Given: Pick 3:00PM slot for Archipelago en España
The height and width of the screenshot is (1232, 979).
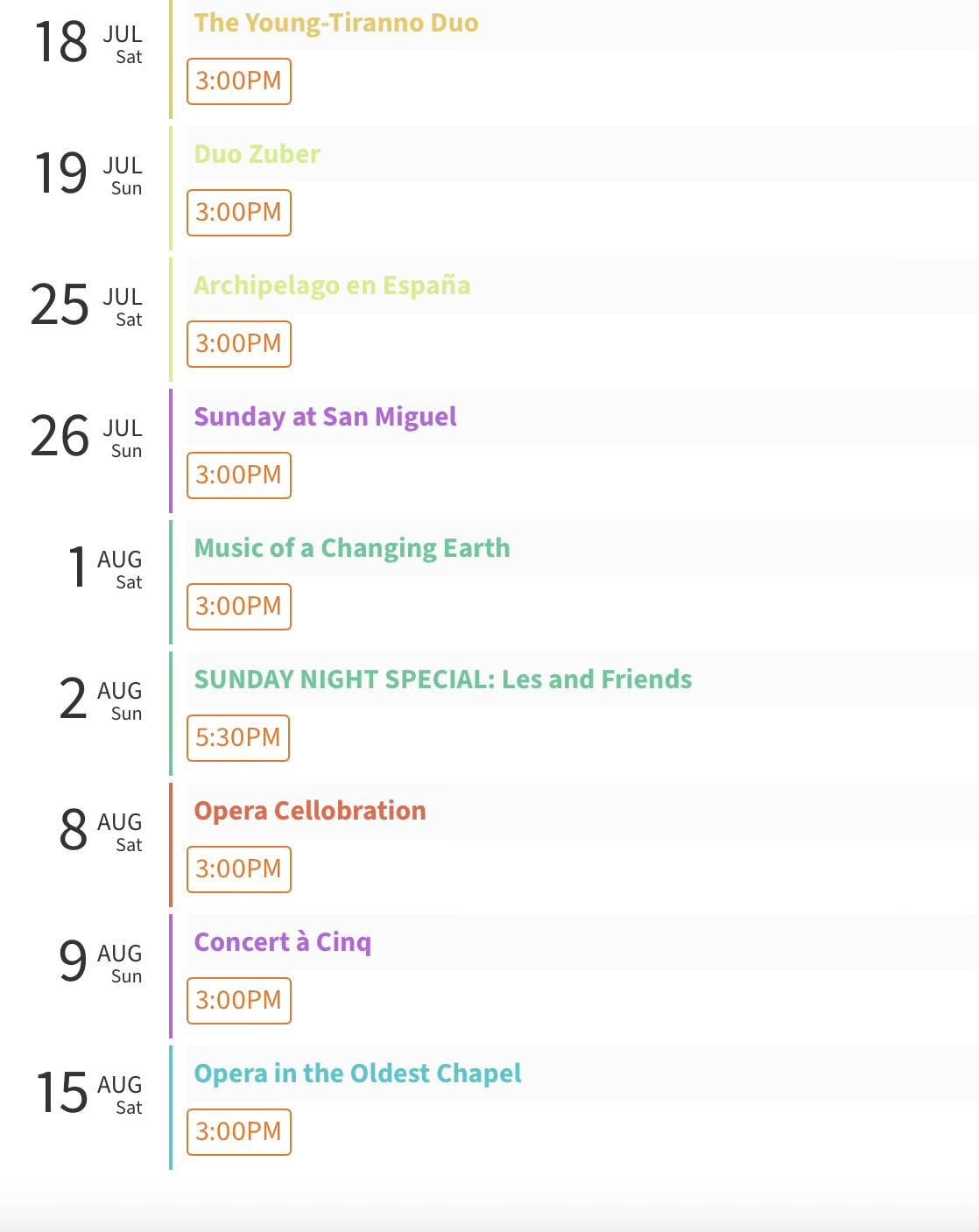Looking at the screenshot, I should pyautogui.click(x=239, y=344).
